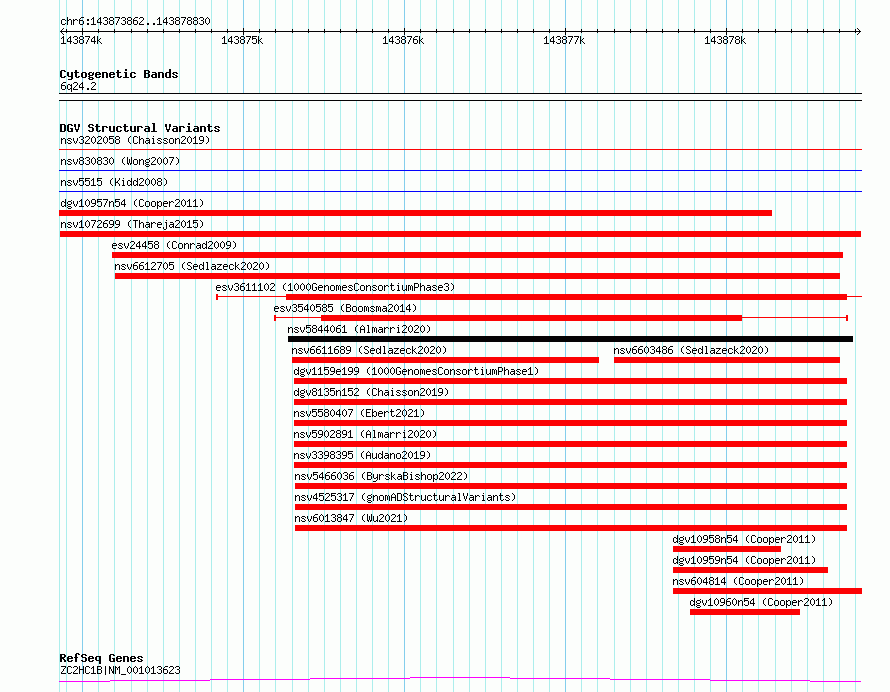This screenshot has height=692, width=890.
Task: Click the 143874k ruler label
Action: [81, 40]
